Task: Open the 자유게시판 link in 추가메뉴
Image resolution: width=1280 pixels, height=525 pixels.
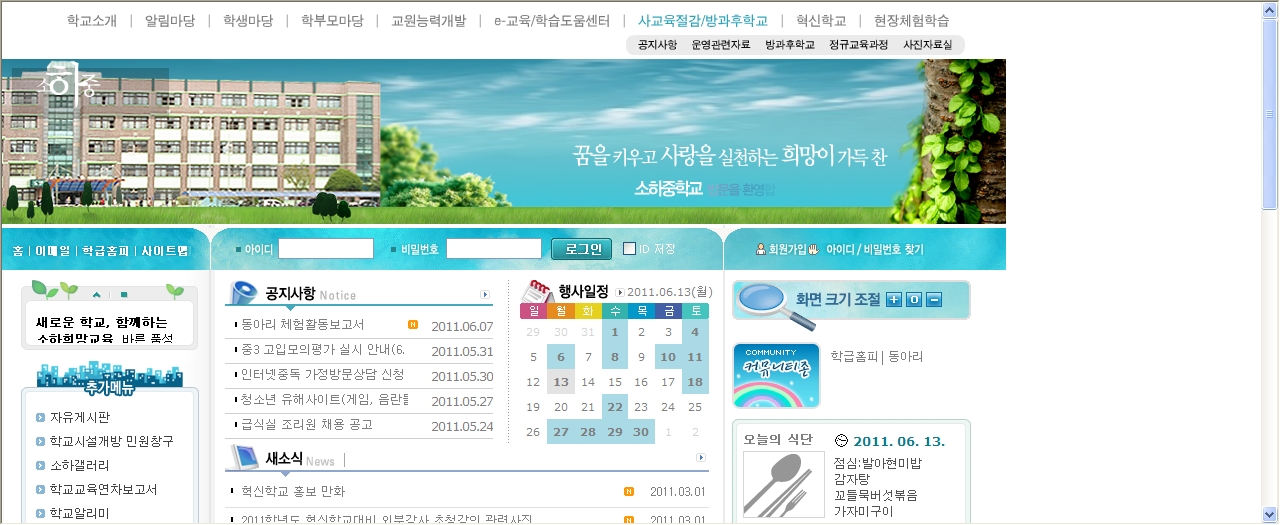Action: point(80,417)
